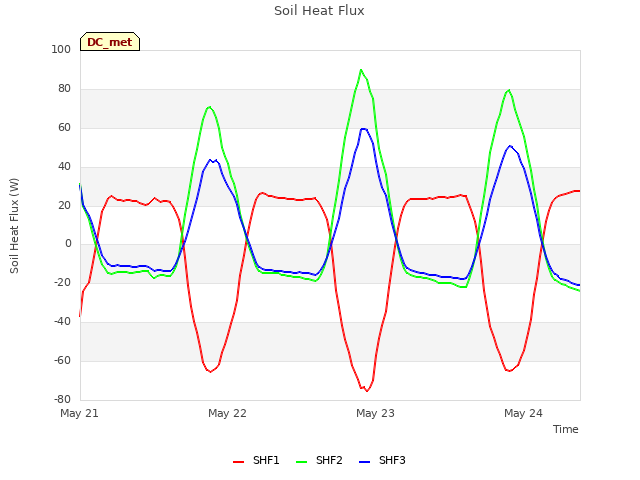Toggle the SHF3 legend entry
The width and height of the screenshot is (640, 480).
pos(382,460)
